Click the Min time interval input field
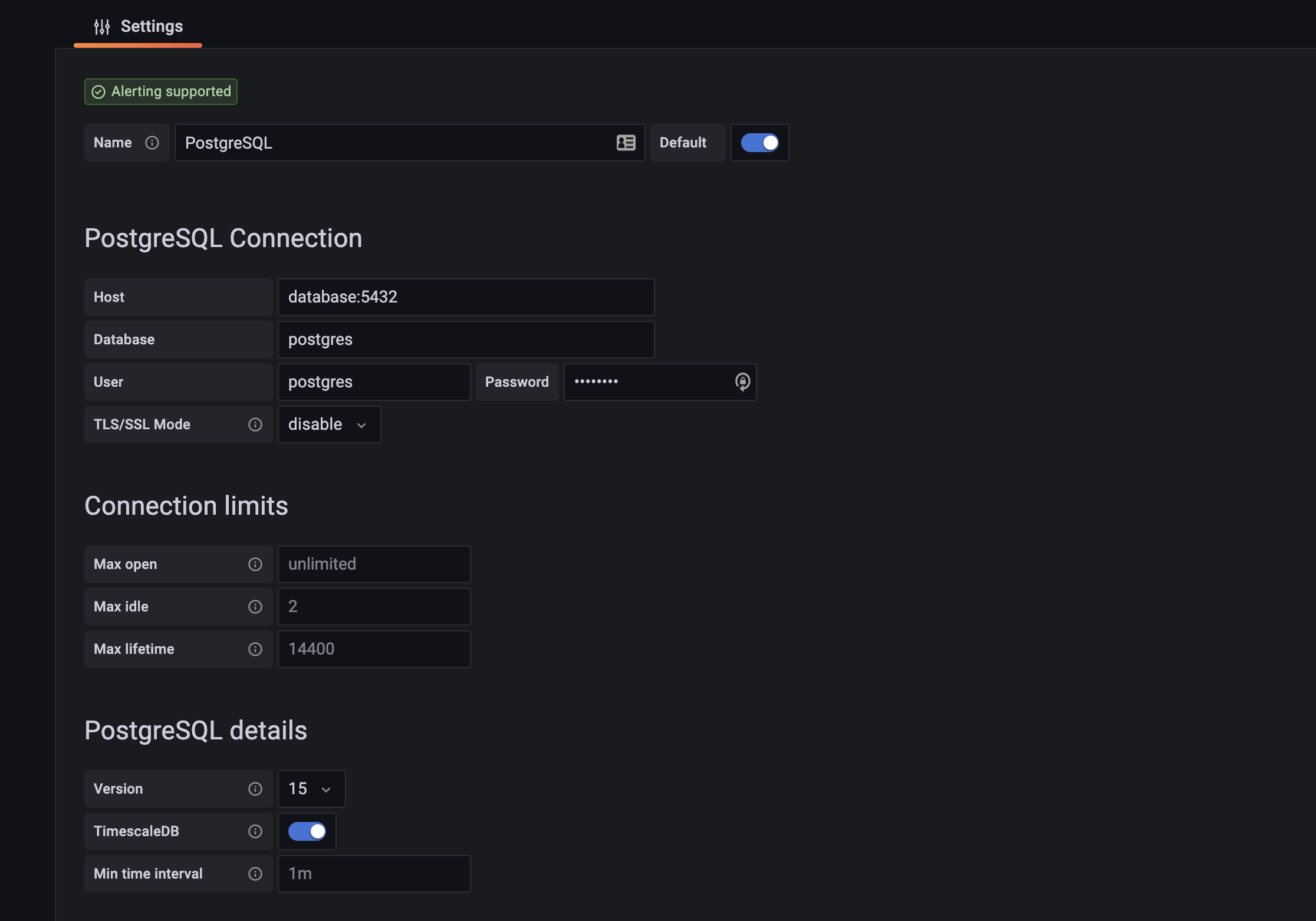The height and width of the screenshot is (921, 1316). 374,874
